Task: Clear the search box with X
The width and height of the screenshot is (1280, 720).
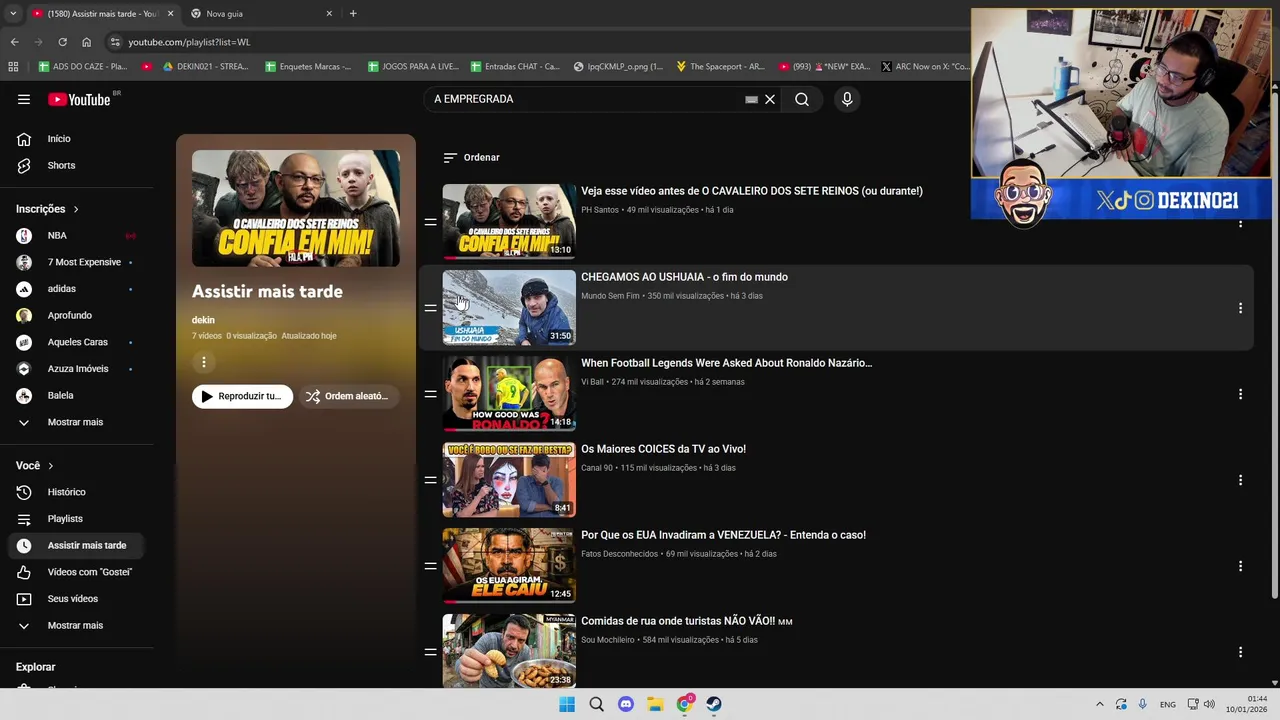Action: 770,99
